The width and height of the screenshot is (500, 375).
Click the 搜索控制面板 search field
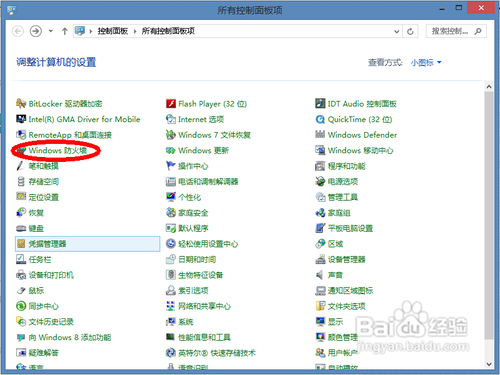coord(456,31)
